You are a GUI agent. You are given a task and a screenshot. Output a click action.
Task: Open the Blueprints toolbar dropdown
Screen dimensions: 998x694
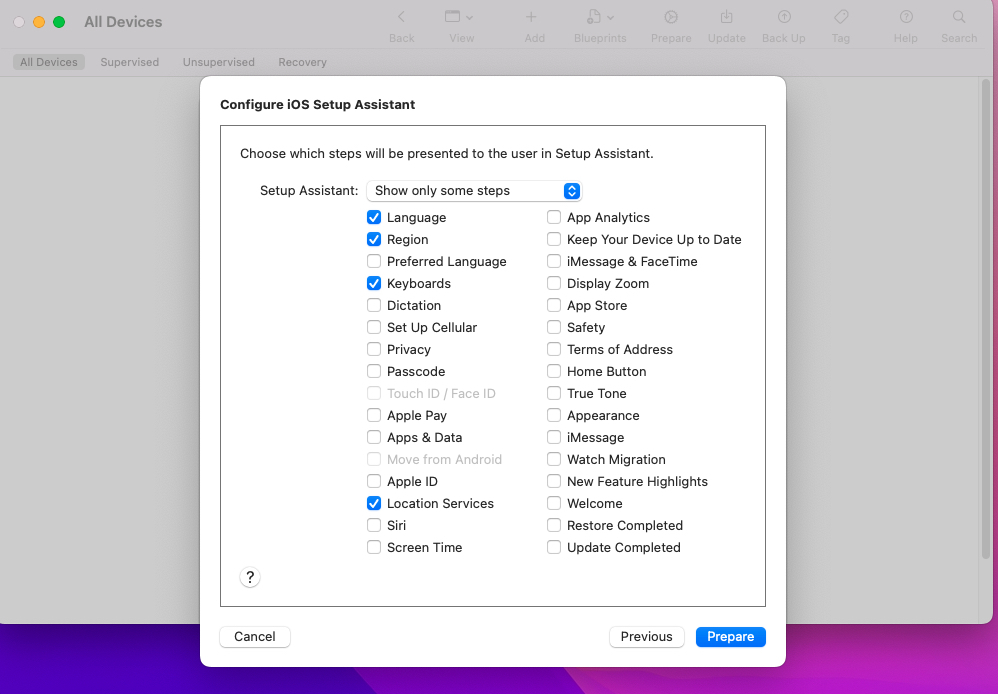click(x=600, y=17)
